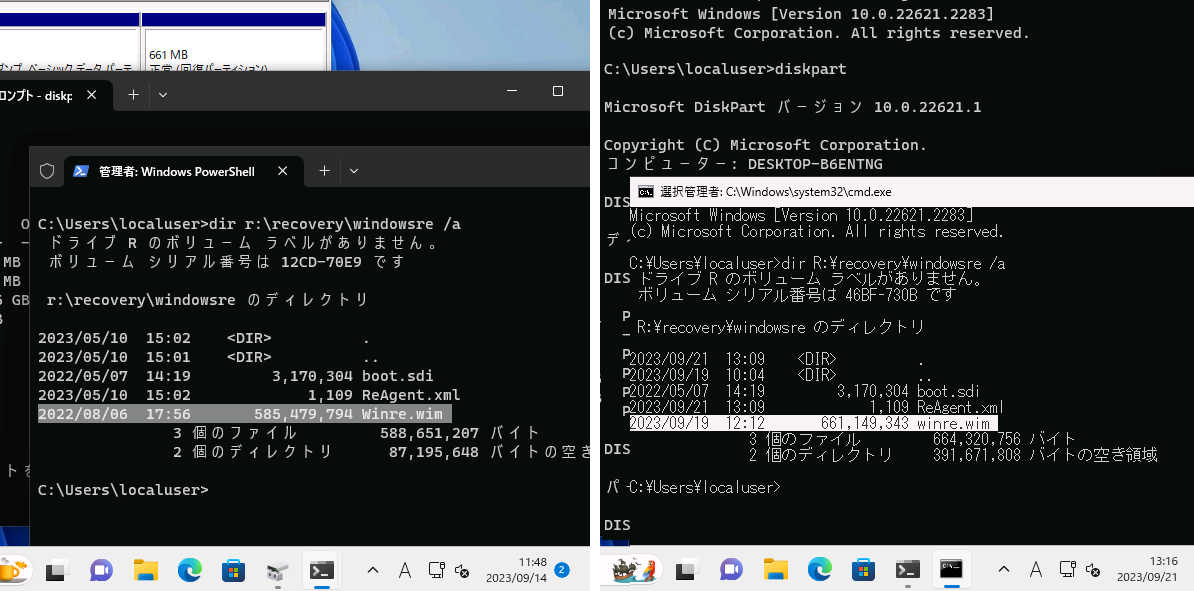The height and width of the screenshot is (591, 1194).
Task: Launch Microsoft Edge from the 13:16 taskbar
Action: tap(819, 570)
